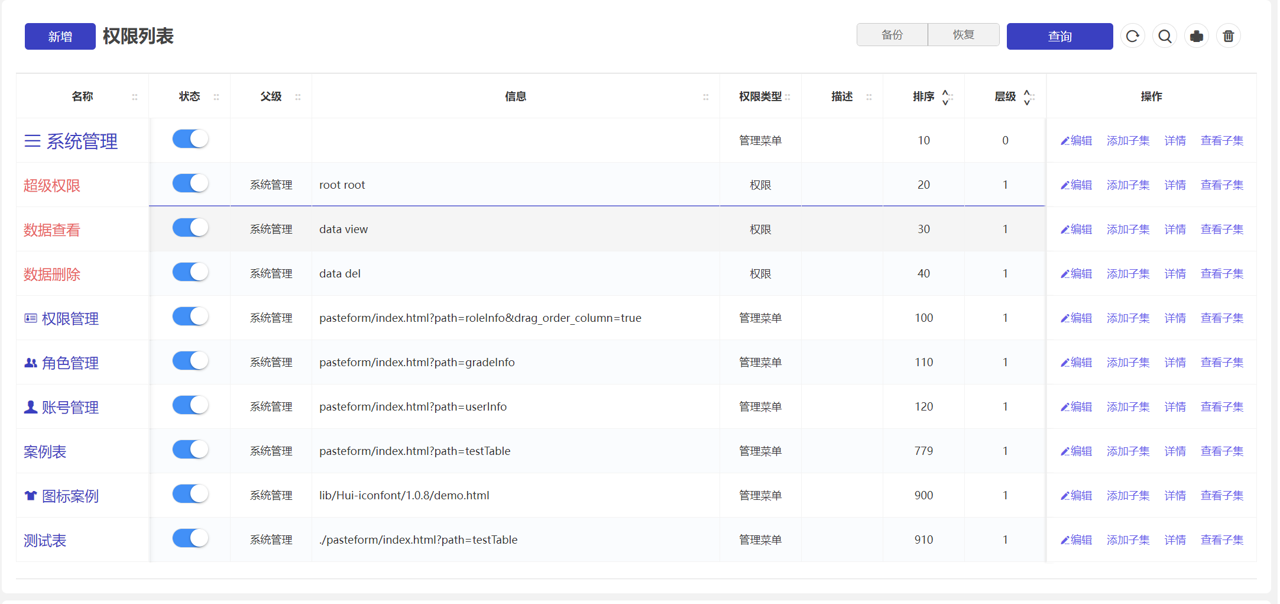Click the pencil edit icon for 超级权限 row
The width and height of the screenshot is (1280, 604).
click(x=1065, y=186)
